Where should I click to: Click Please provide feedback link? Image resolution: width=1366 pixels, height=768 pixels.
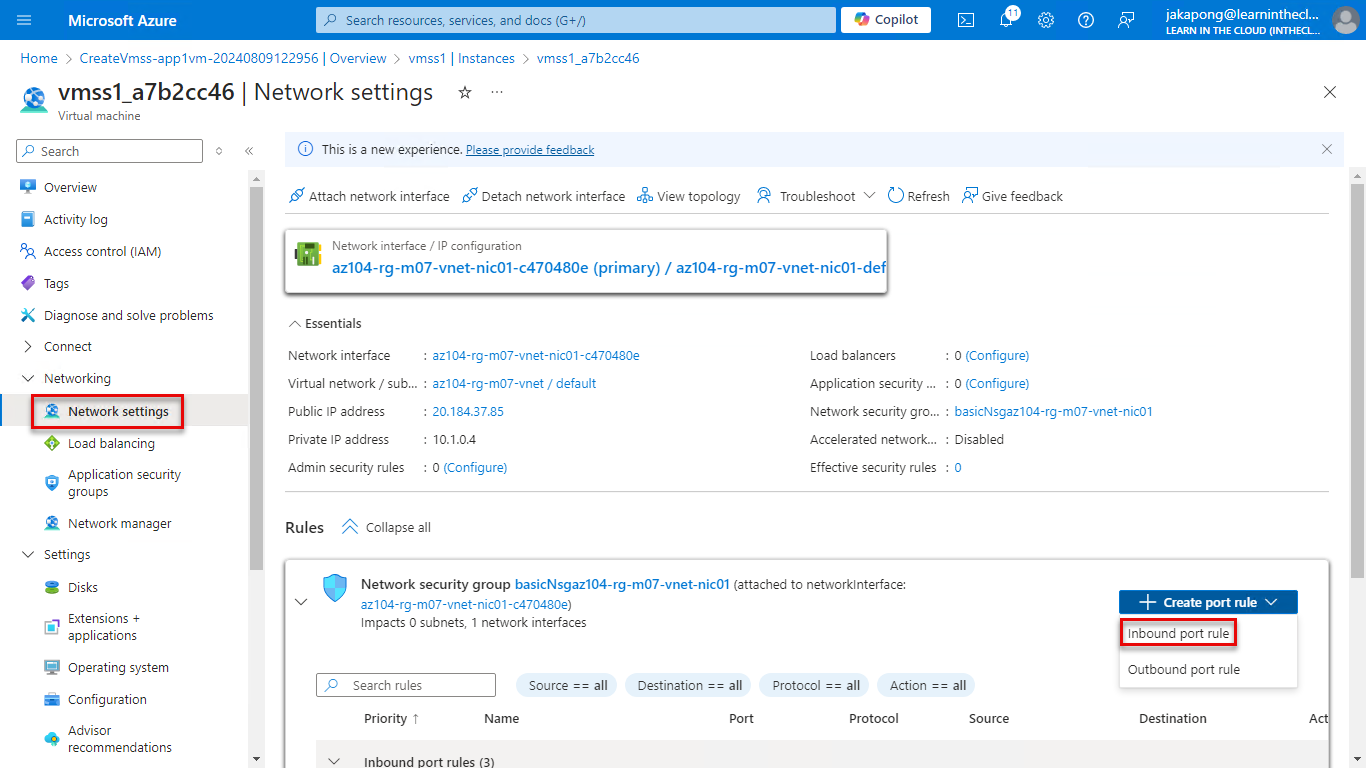pyautogui.click(x=530, y=150)
